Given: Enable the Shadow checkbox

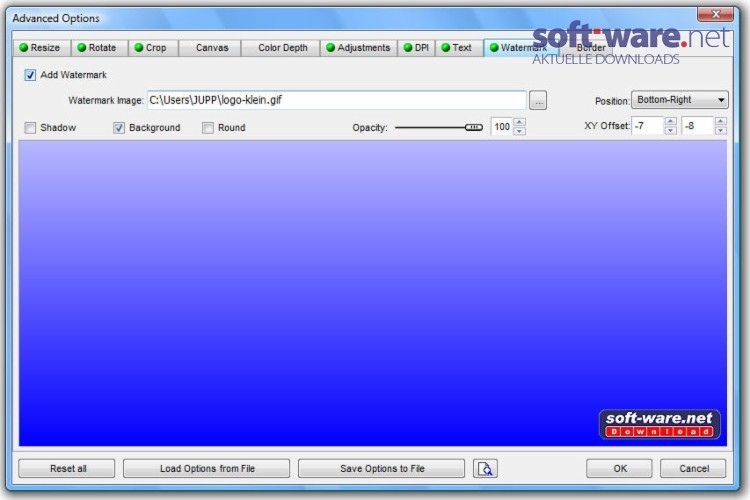Looking at the screenshot, I should coord(30,128).
